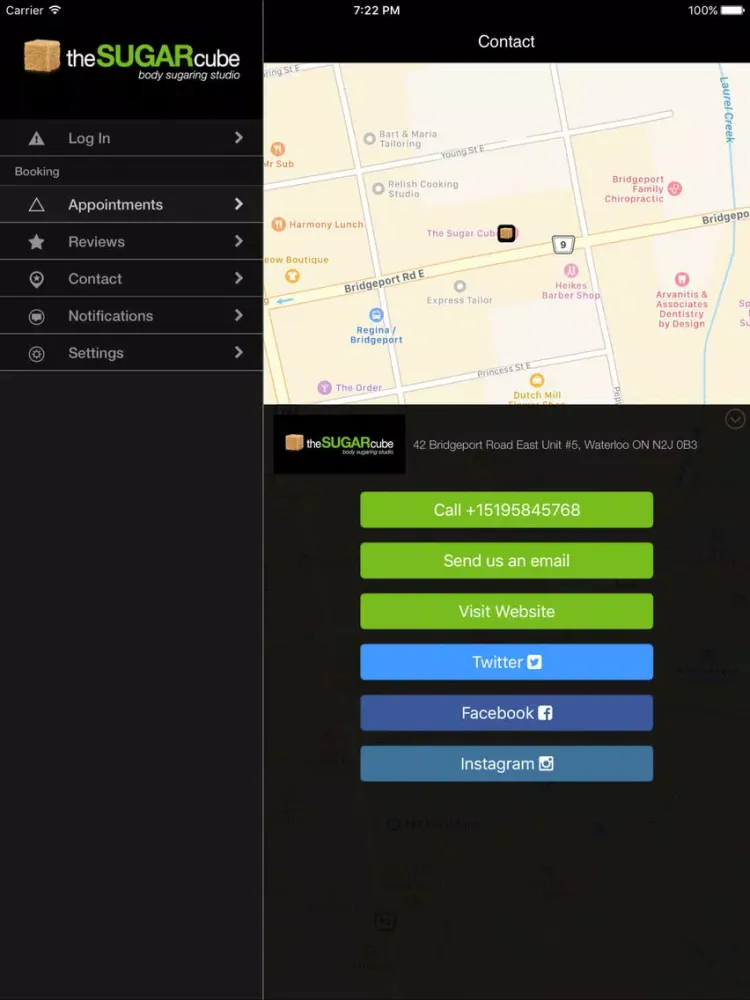Tap the Meow Boutique clothing marker
The width and height of the screenshot is (750, 1000).
[x=292, y=276]
